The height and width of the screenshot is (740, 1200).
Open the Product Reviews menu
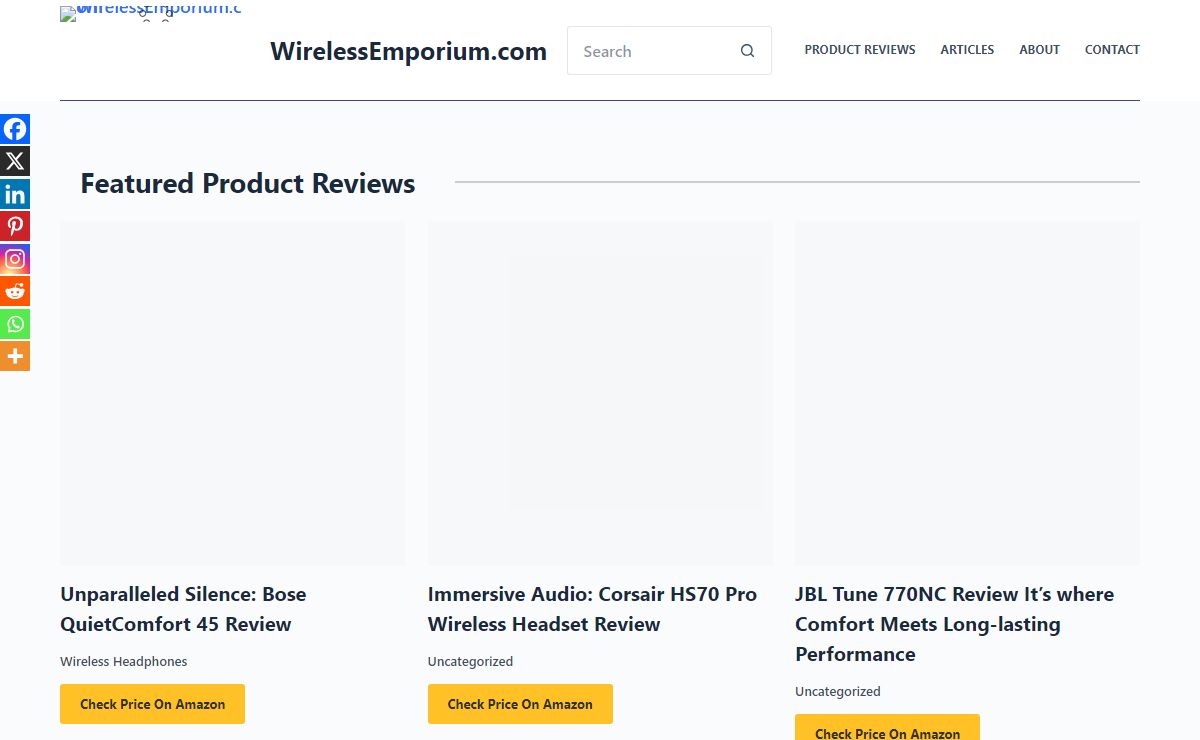859,50
